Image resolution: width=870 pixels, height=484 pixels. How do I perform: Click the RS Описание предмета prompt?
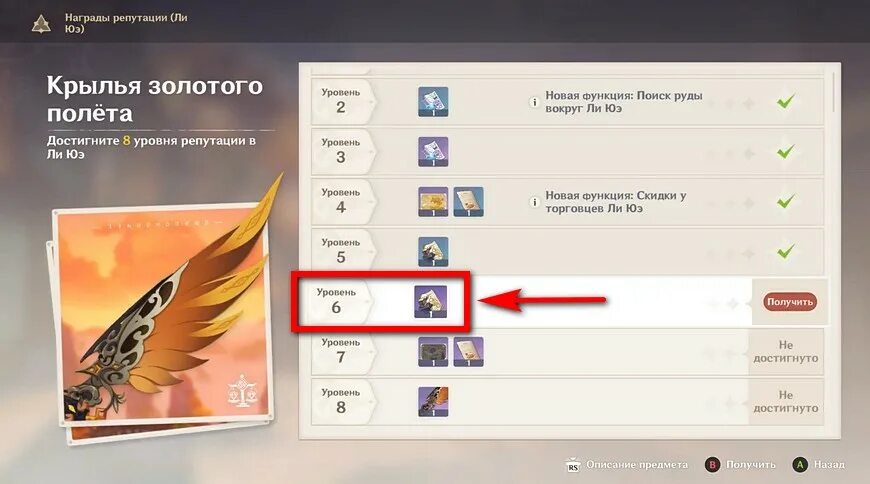pos(626,465)
